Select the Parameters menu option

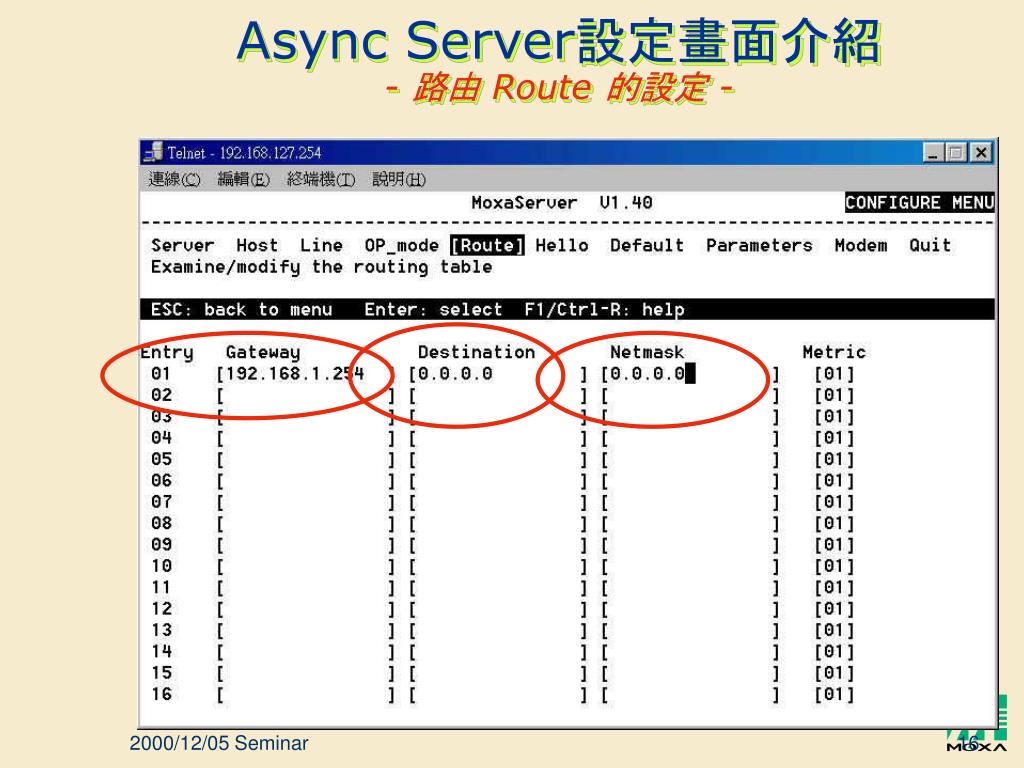(x=760, y=246)
